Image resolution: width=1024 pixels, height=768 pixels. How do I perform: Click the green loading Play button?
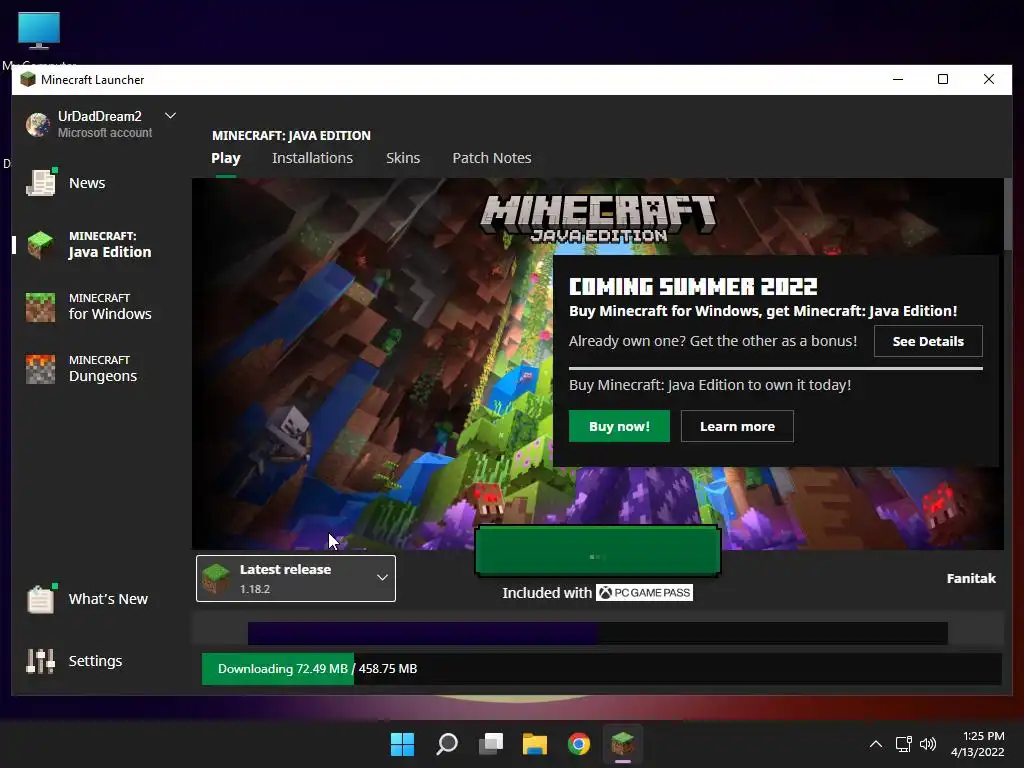pyautogui.click(x=598, y=552)
